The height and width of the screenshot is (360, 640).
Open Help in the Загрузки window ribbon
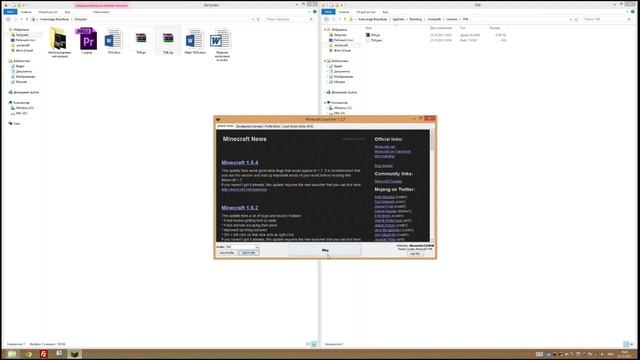[x=314, y=12]
